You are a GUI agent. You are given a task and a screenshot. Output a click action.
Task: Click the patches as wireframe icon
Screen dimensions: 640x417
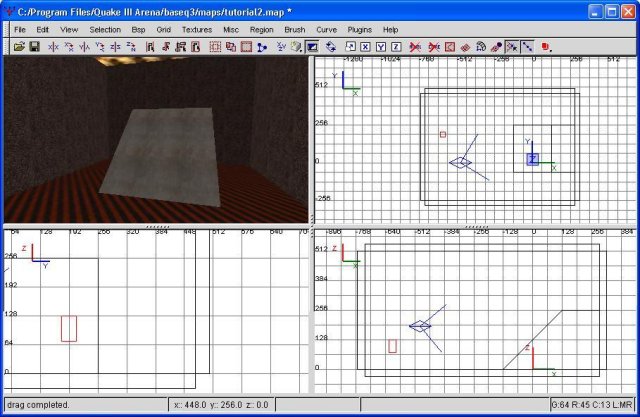click(465, 47)
